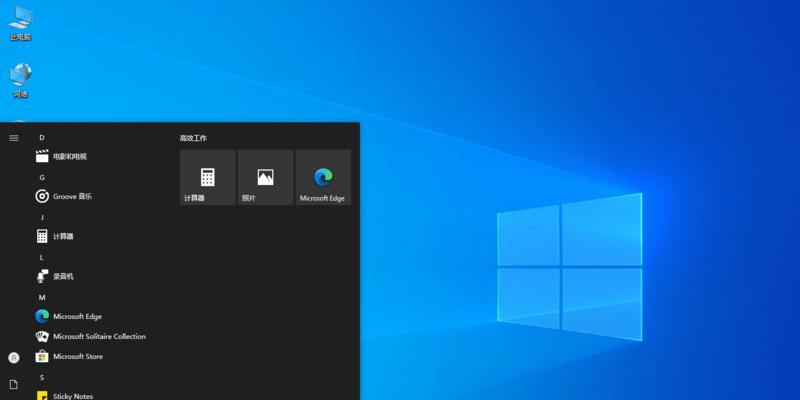Click the 高效工作 tile group title
The height and width of the screenshot is (400, 800).
point(193,138)
